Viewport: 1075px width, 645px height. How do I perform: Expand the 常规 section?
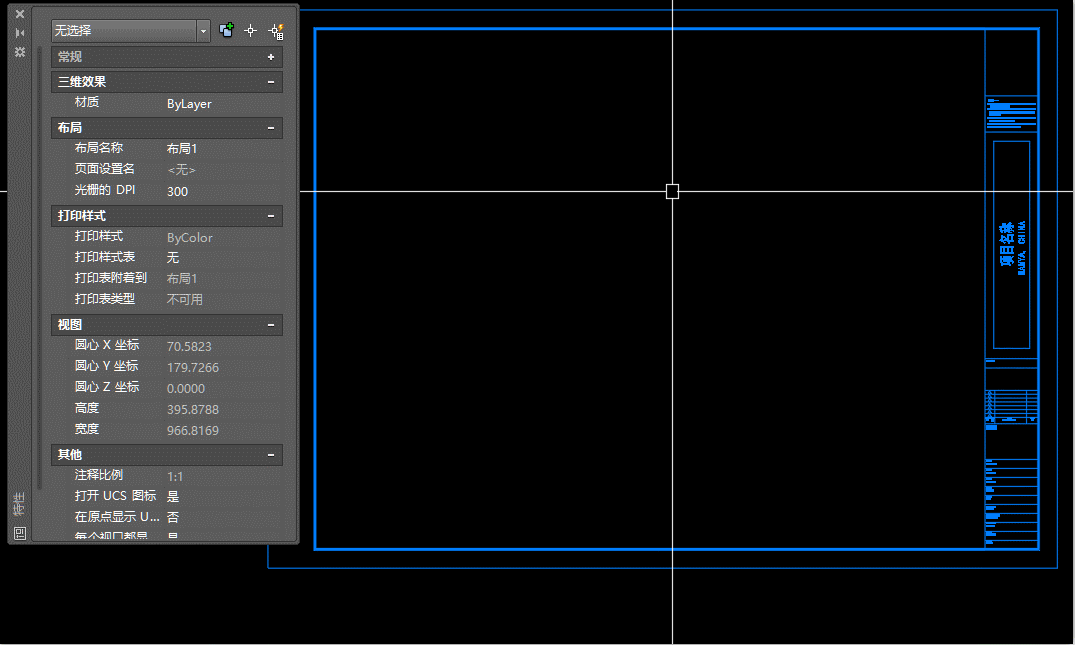click(271, 57)
